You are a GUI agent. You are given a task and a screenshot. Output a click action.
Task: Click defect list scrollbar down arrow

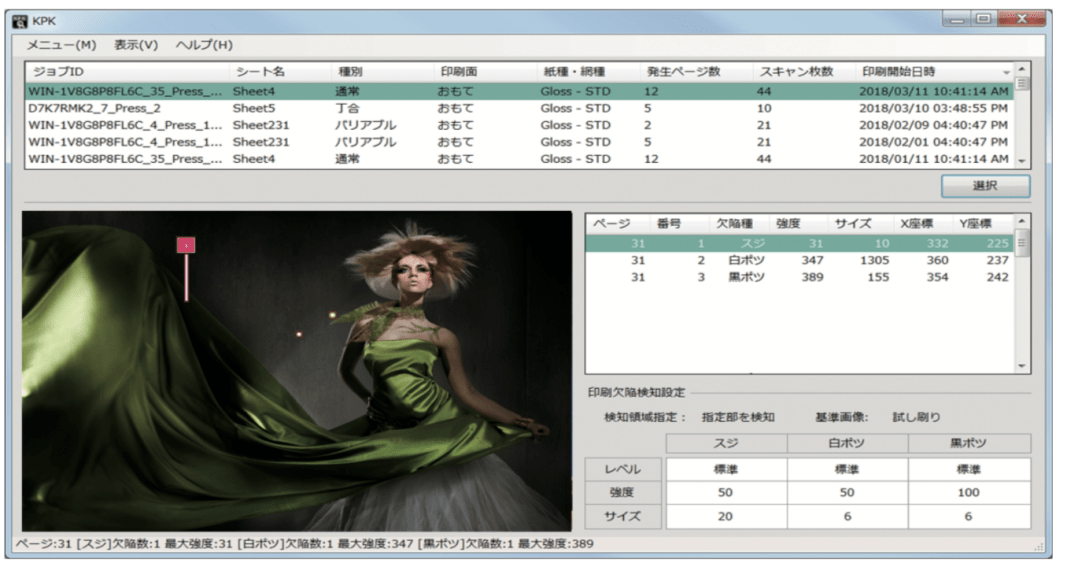click(x=1021, y=366)
